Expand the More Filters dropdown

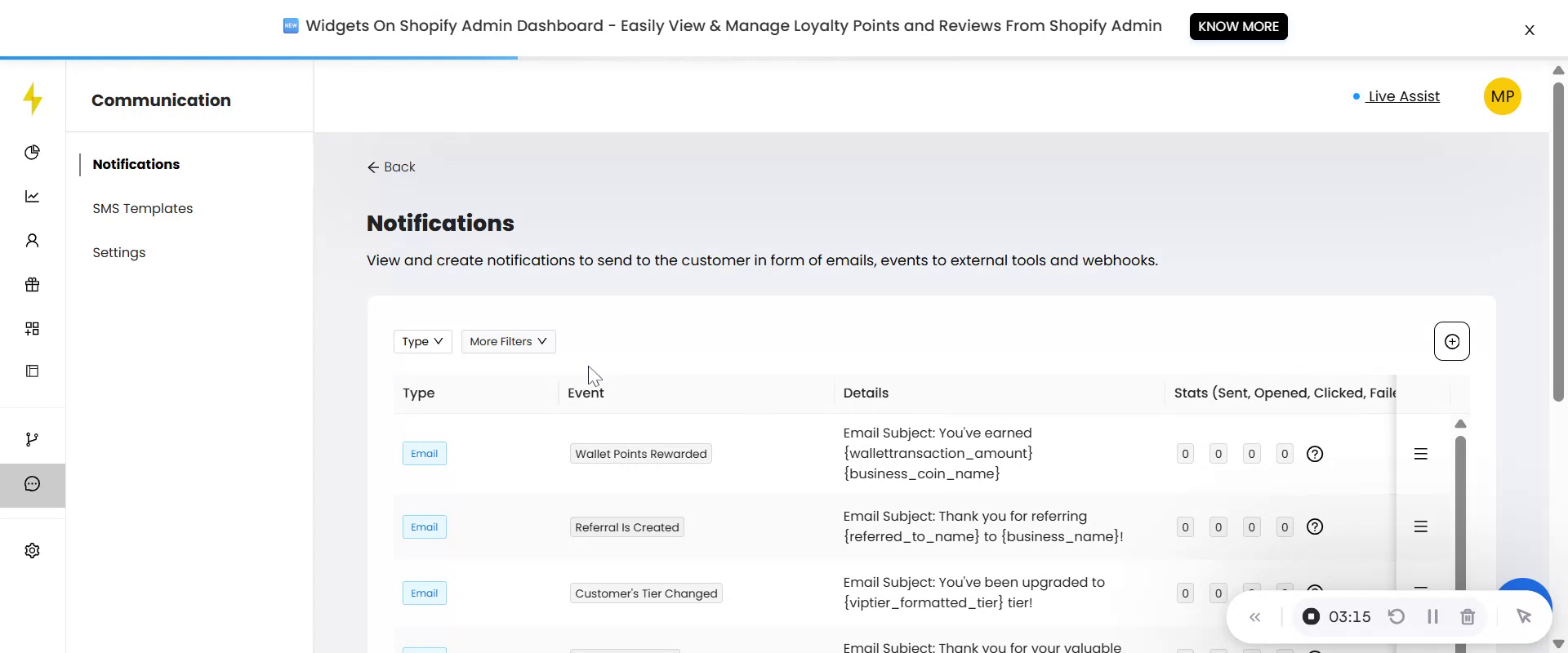508,342
